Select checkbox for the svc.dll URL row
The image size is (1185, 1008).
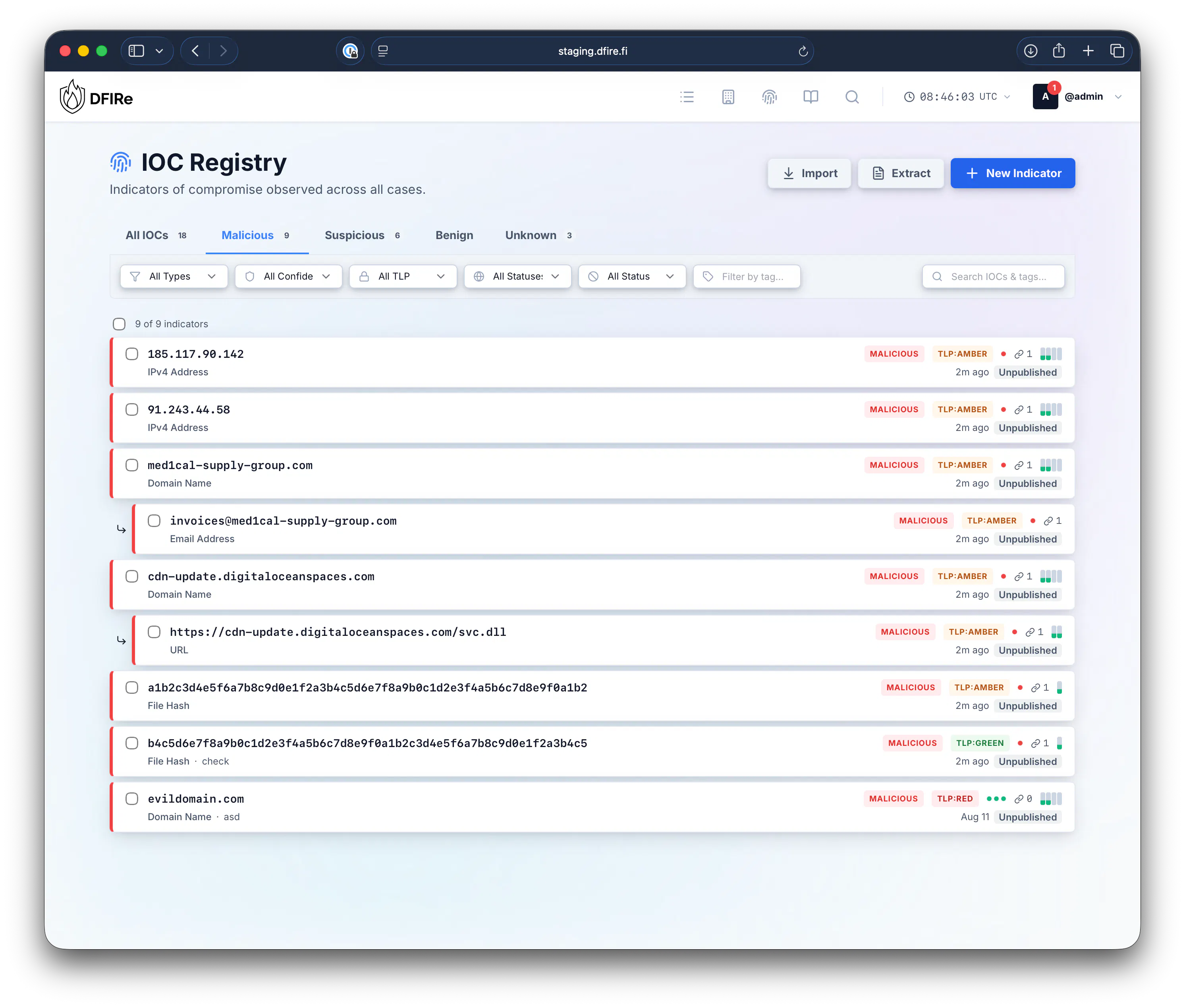tap(154, 632)
